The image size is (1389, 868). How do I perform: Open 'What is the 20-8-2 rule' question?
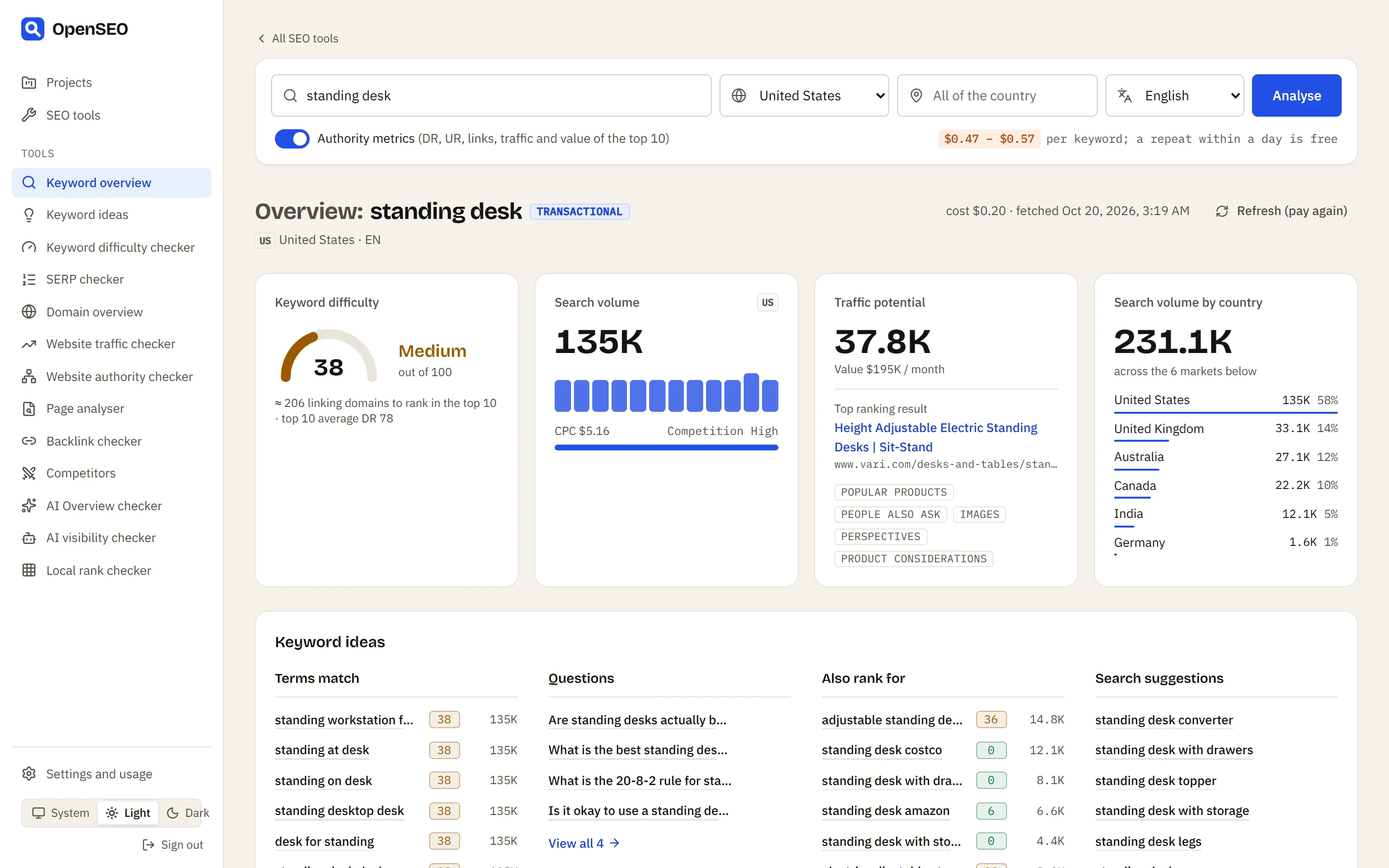(x=640, y=780)
